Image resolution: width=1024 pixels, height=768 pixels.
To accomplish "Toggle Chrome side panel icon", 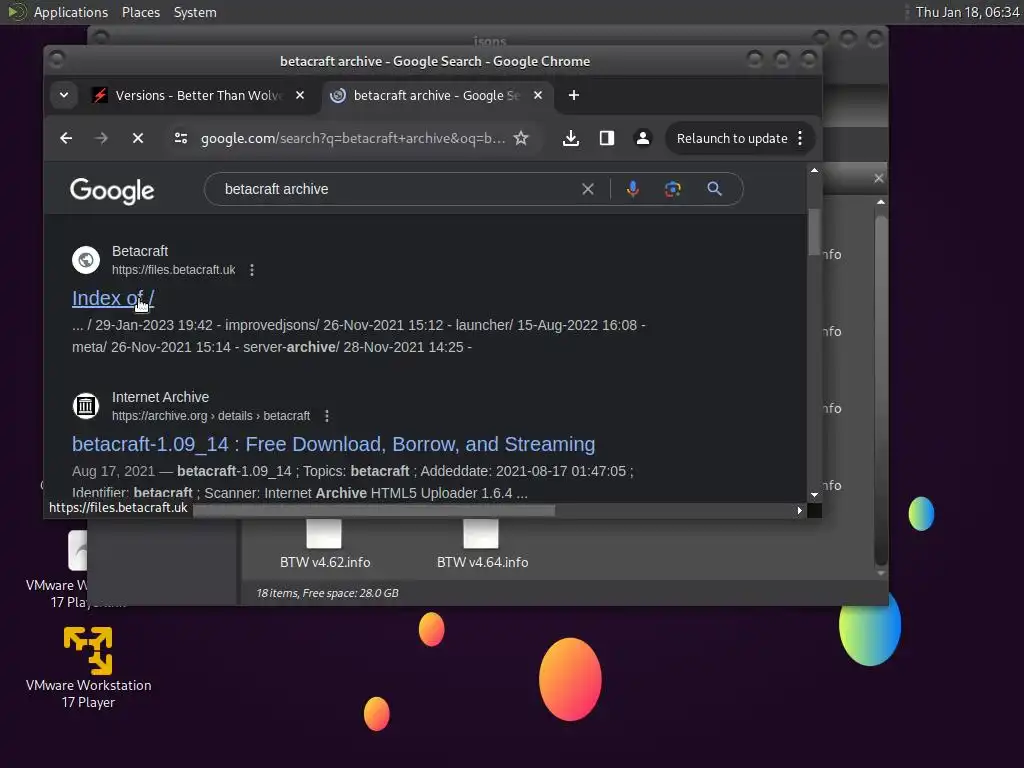I will [607, 138].
